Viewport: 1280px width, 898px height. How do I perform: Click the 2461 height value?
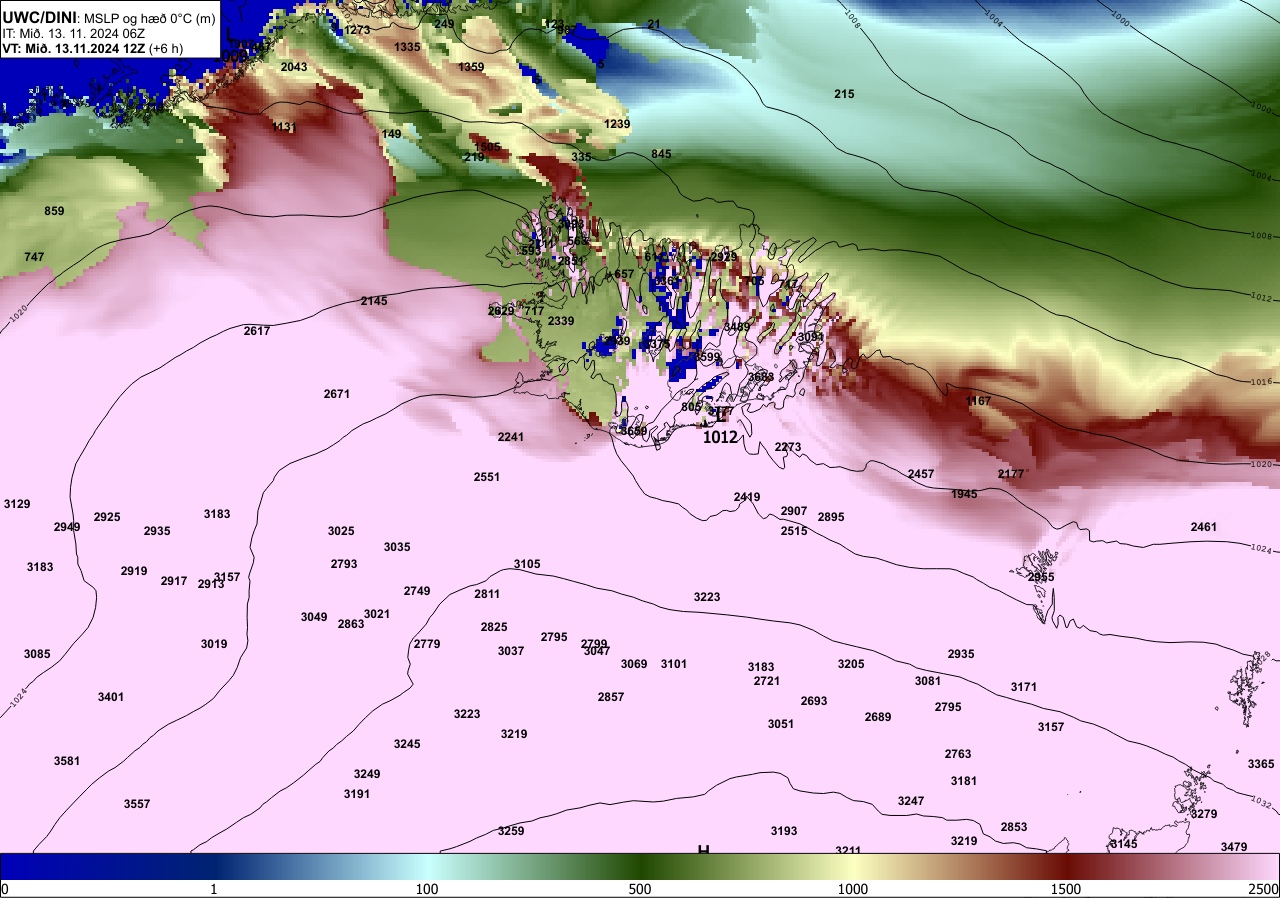(1204, 527)
